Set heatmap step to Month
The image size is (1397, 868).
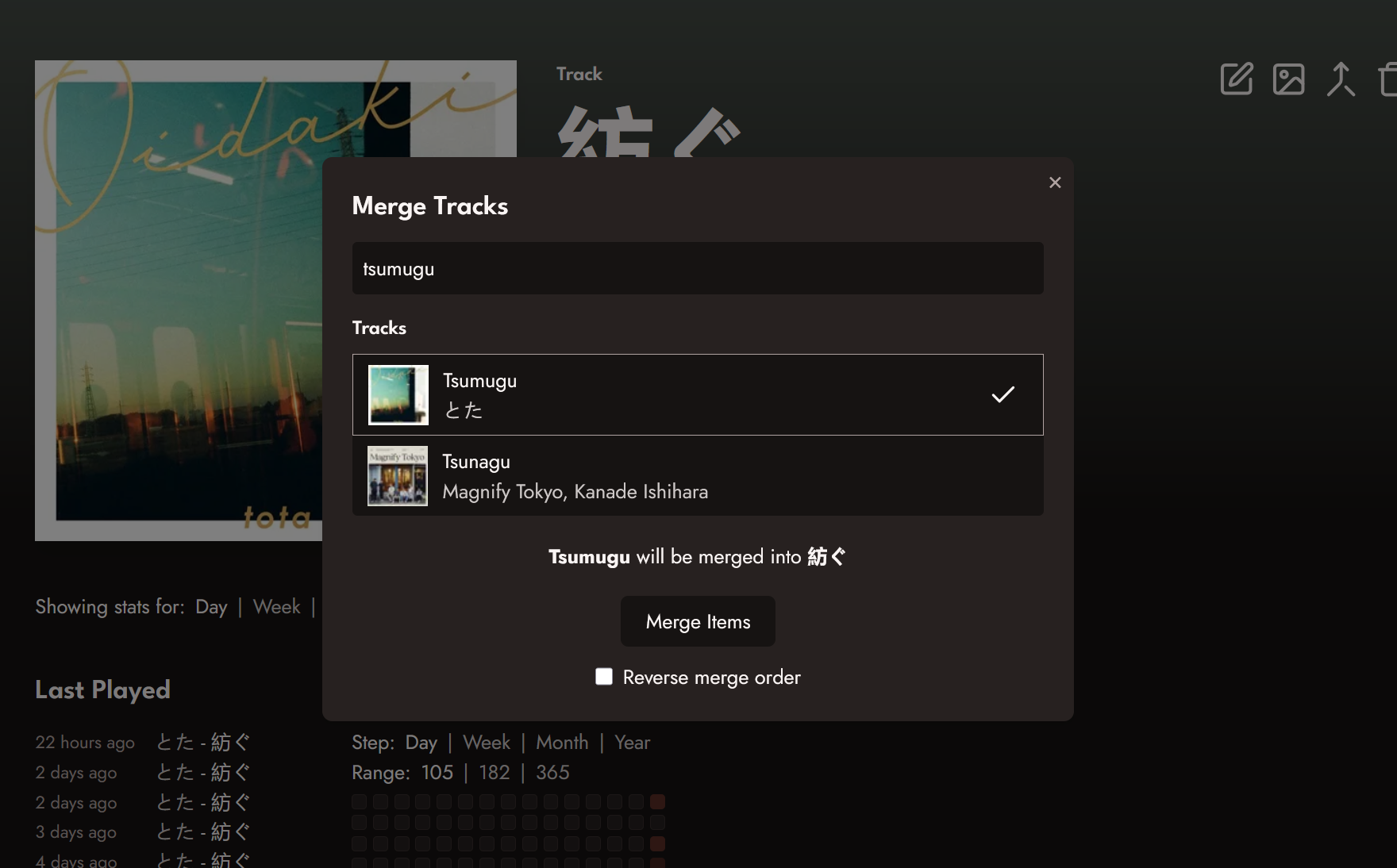tap(562, 743)
